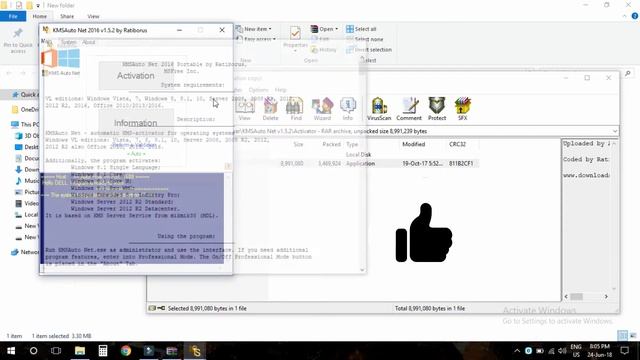The height and width of the screenshot is (360, 640).
Task: Open Windows Start menu
Action: tap(11, 351)
